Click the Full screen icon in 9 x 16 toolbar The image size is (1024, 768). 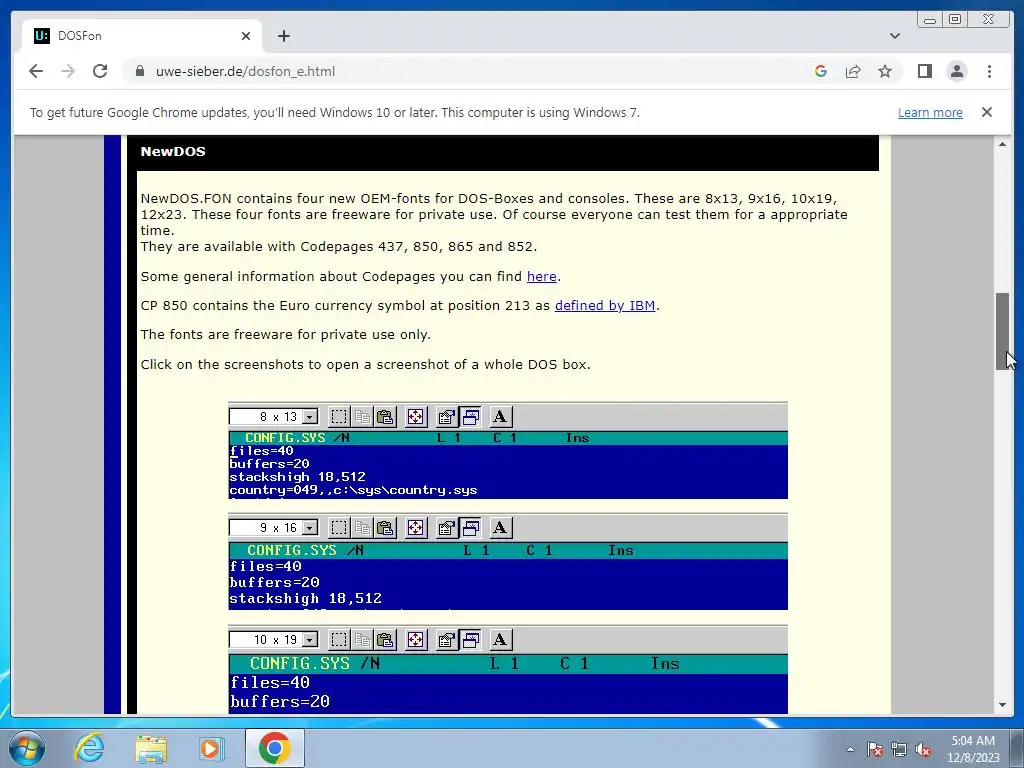click(x=416, y=528)
